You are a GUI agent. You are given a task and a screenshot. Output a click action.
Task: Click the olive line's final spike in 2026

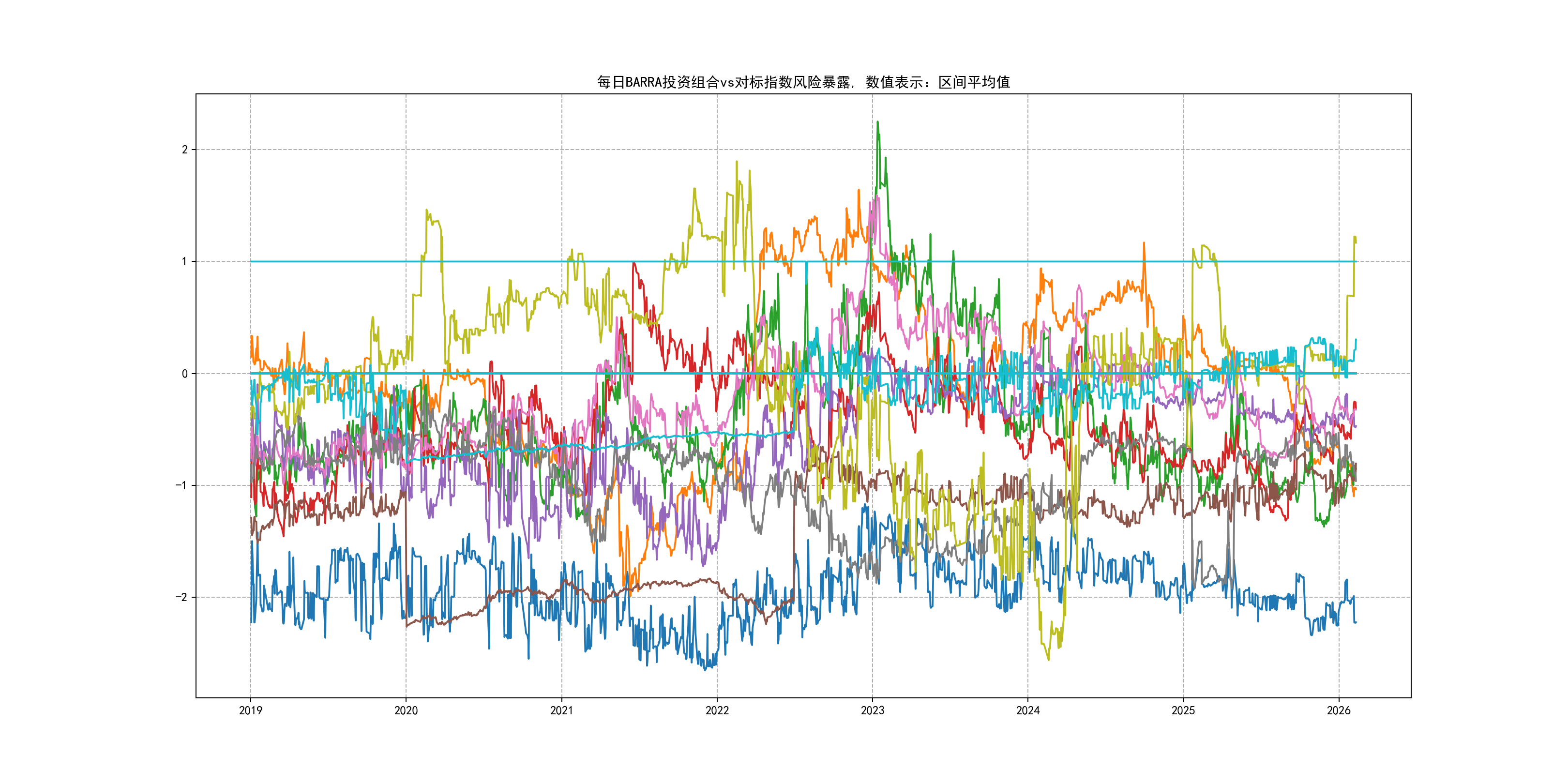click(1355, 238)
